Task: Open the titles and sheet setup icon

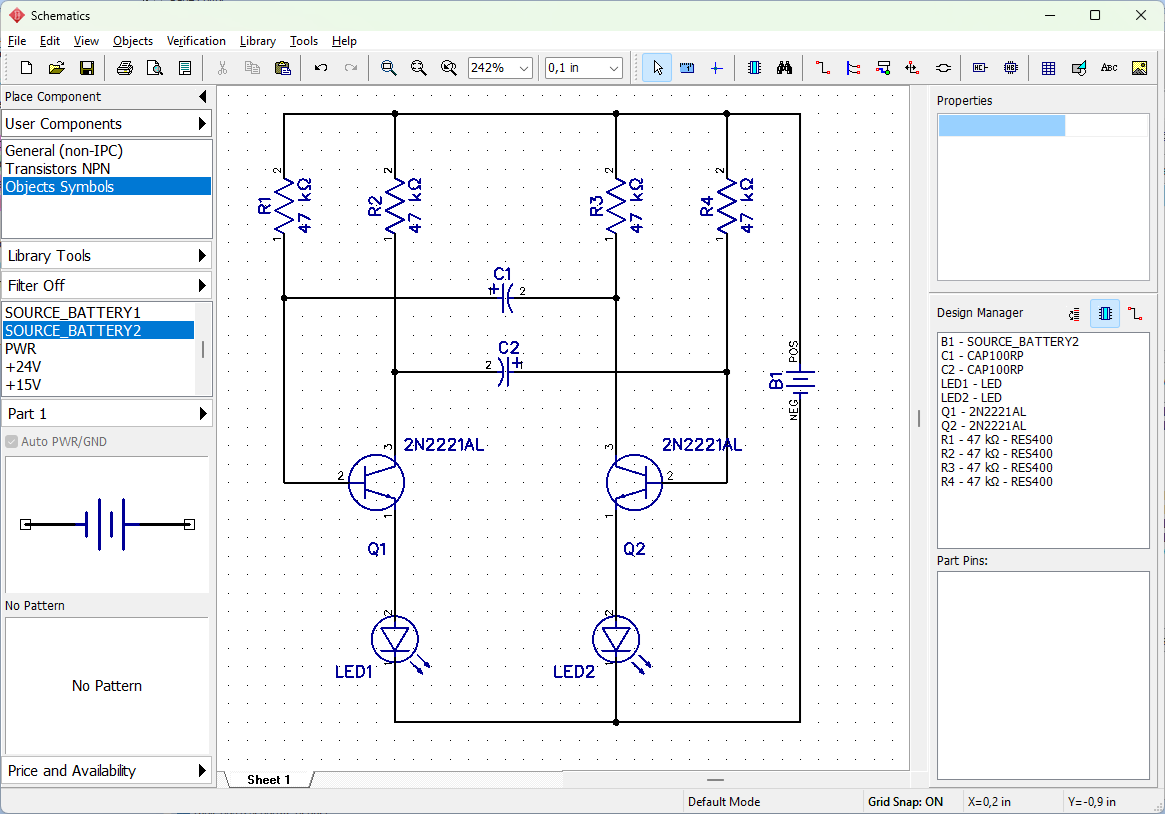Action: 185,68
